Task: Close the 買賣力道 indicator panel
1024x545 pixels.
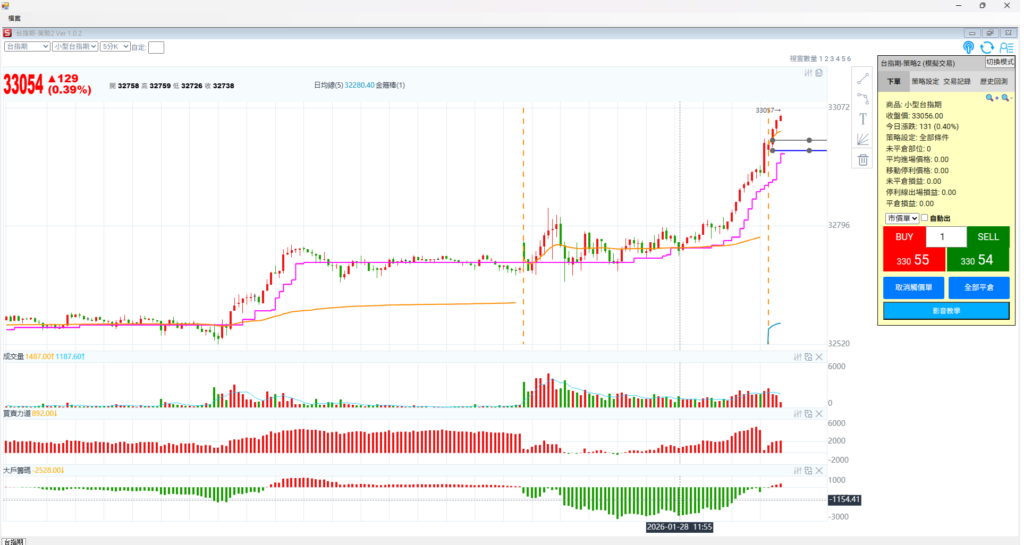Action: 819,414
